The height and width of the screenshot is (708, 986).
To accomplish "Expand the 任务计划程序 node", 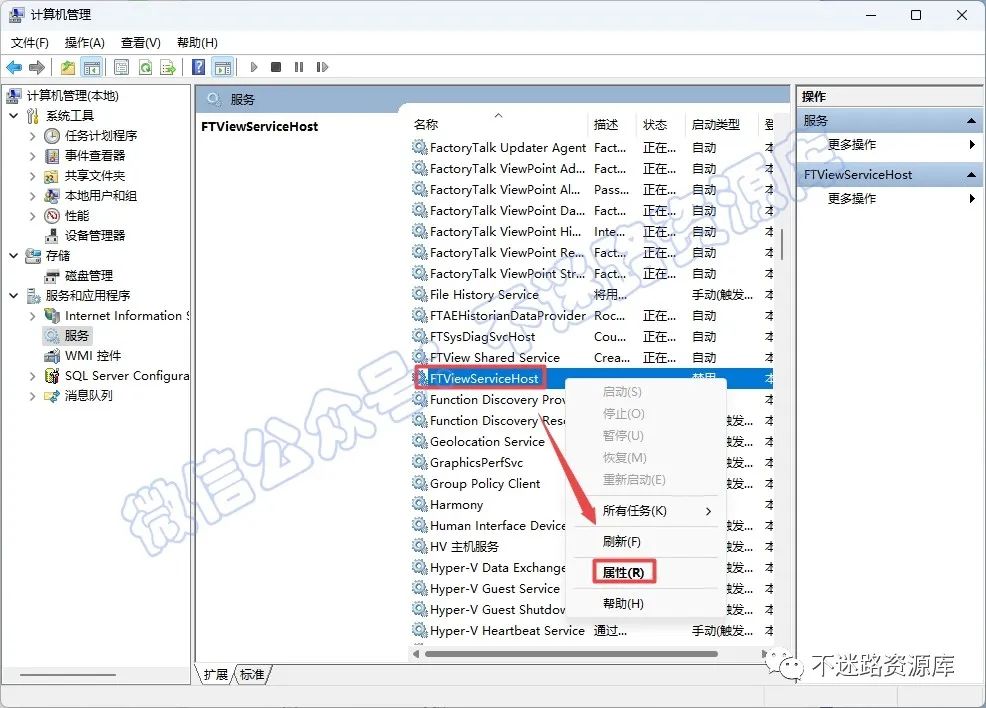I will (33, 135).
